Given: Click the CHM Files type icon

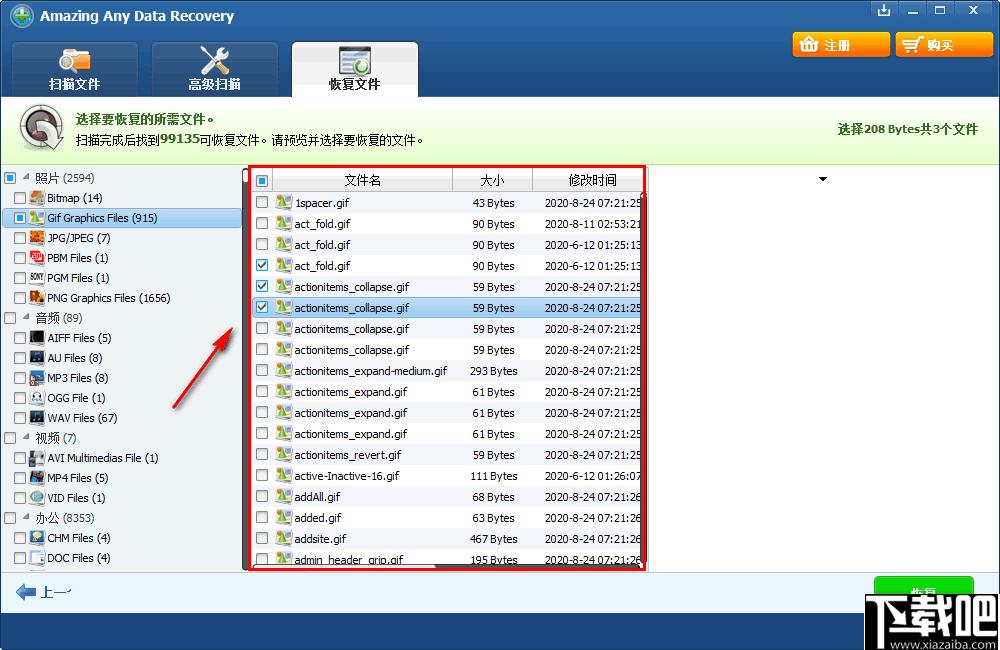Looking at the screenshot, I should tap(37, 538).
